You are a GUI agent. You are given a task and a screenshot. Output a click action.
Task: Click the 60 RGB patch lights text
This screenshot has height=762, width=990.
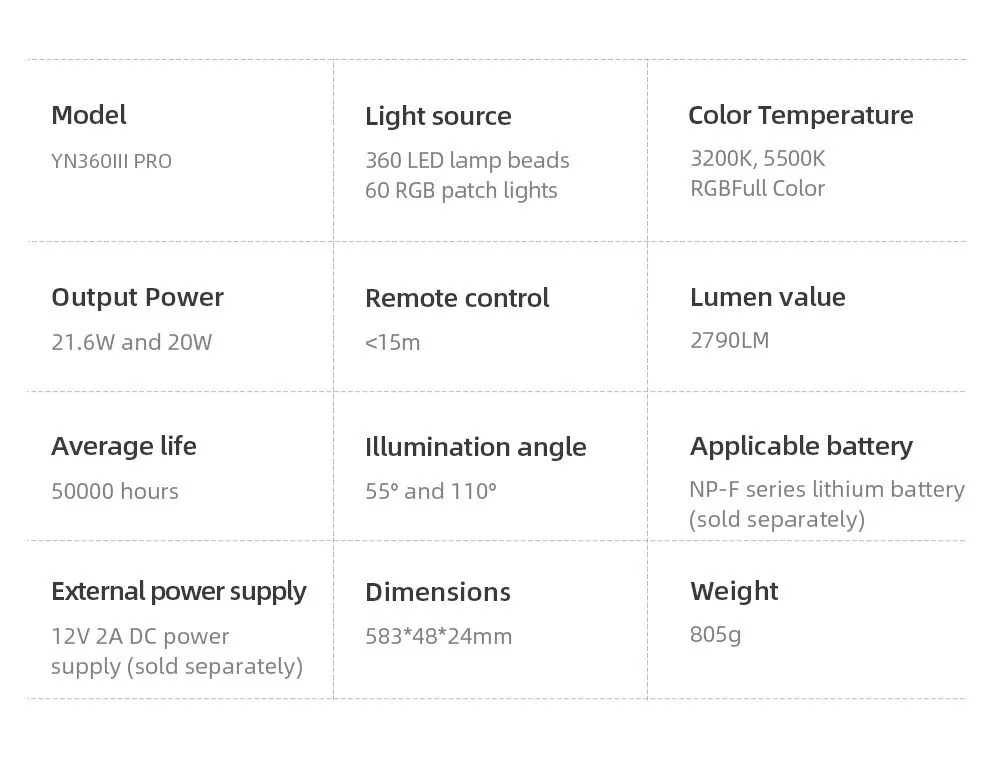coord(461,190)
